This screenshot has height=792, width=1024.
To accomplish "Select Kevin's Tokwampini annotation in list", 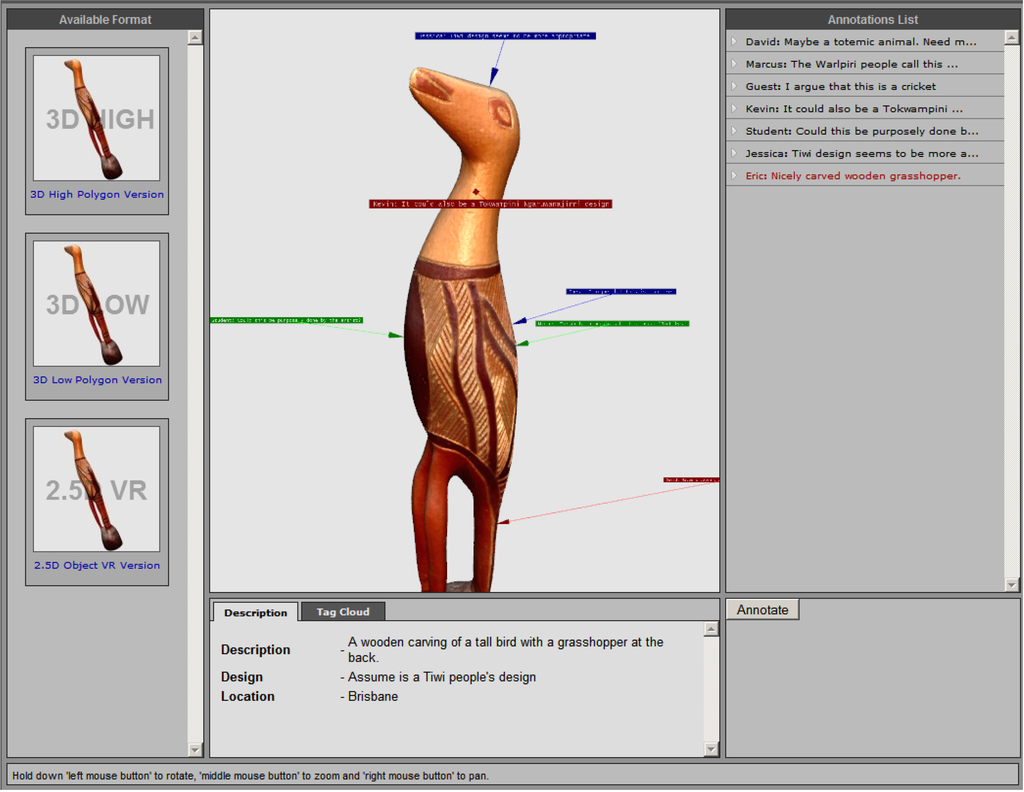I will coord(853,108).
